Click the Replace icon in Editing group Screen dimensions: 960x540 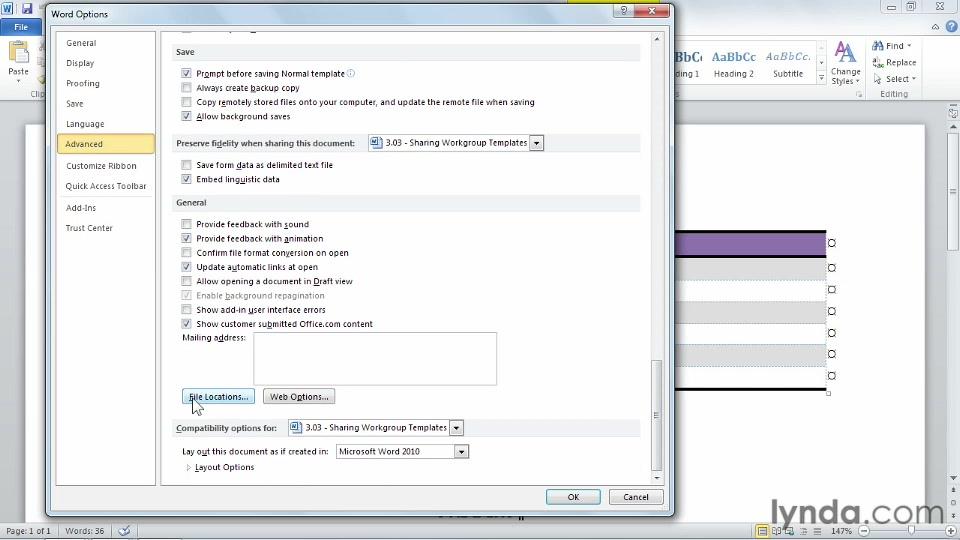coord(878,62)
